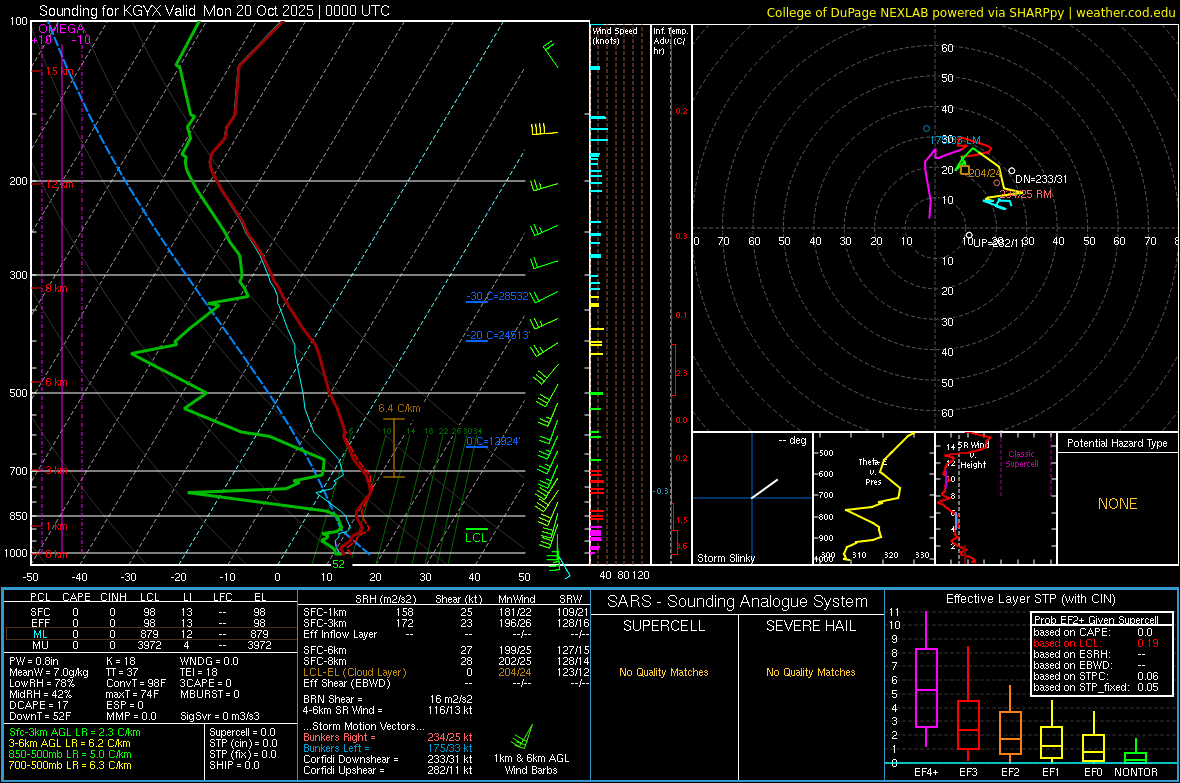Click the Prob EF2+ Given Supercell heading
The height and width of the screenshot is (783, 1180).
pyautogui.click(x=1096, y=620)
